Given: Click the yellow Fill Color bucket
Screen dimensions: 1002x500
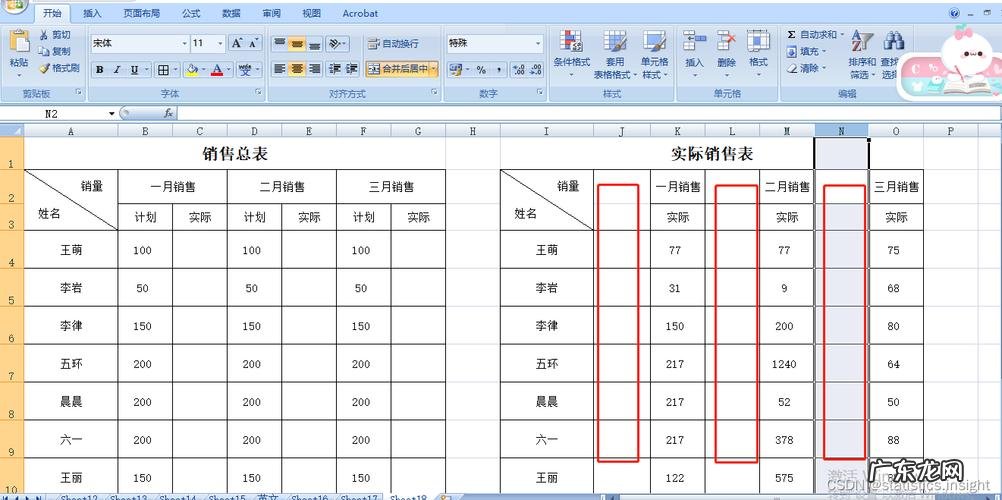Looking at the screenshot, I should [190, 70].
